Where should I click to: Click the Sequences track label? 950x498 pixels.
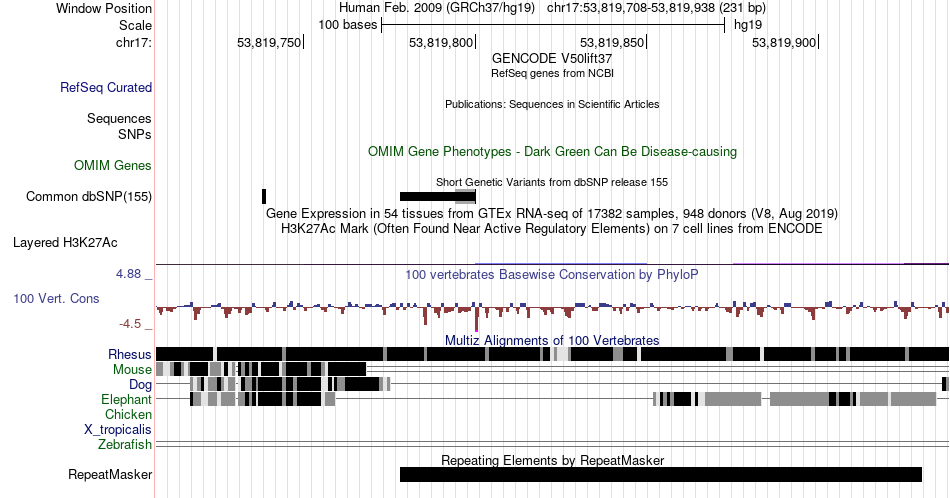click(x=119, y=119)
